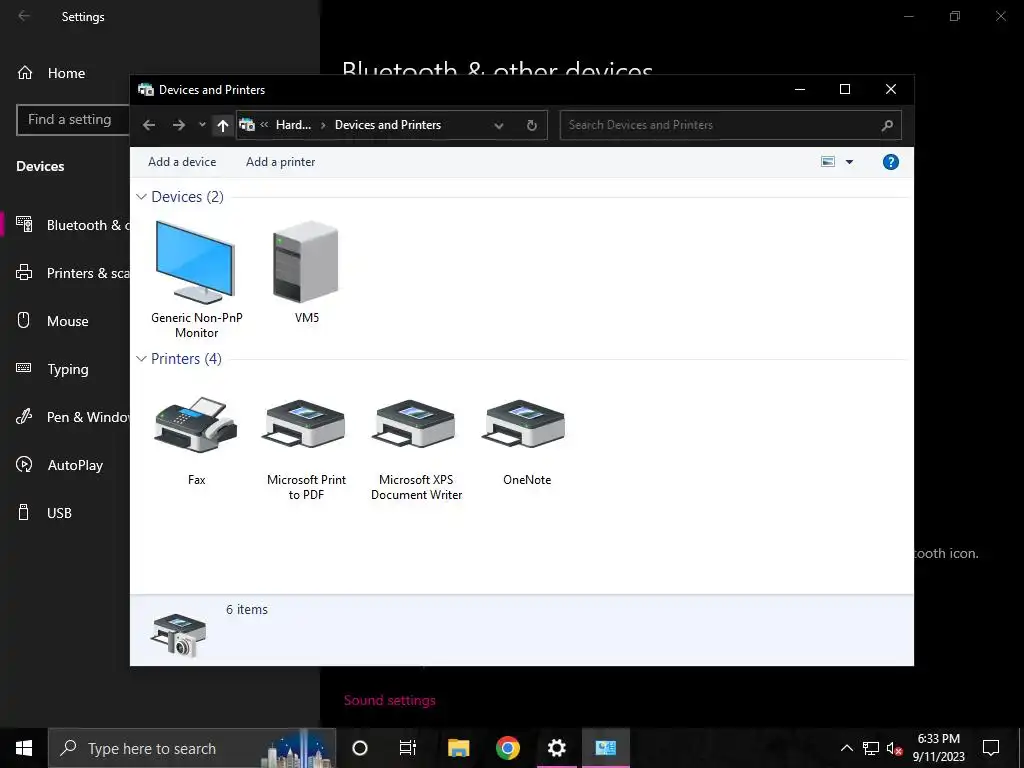
Task: Click the back arrow in Devices and Printers
Action: coord(149,125)
